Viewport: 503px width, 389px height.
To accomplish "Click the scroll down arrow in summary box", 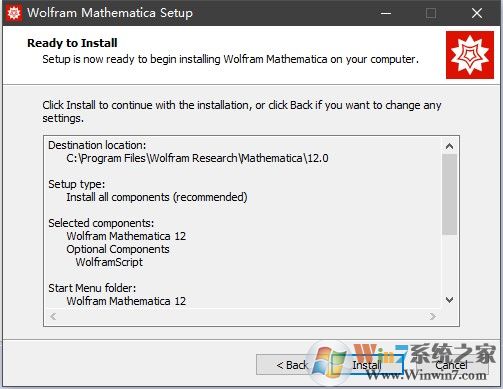I will 449,300.
